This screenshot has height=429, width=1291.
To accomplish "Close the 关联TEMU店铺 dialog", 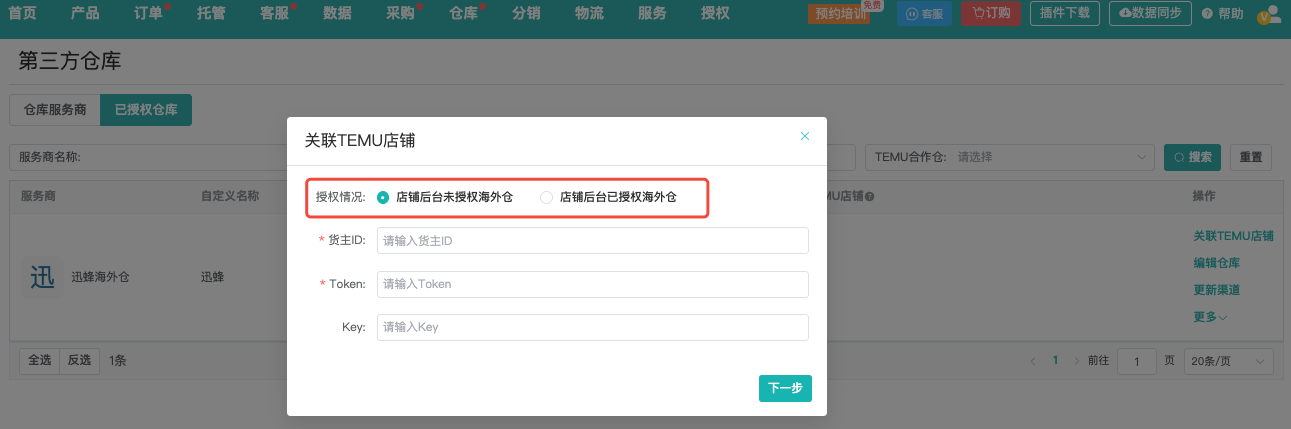I will 805,136.
